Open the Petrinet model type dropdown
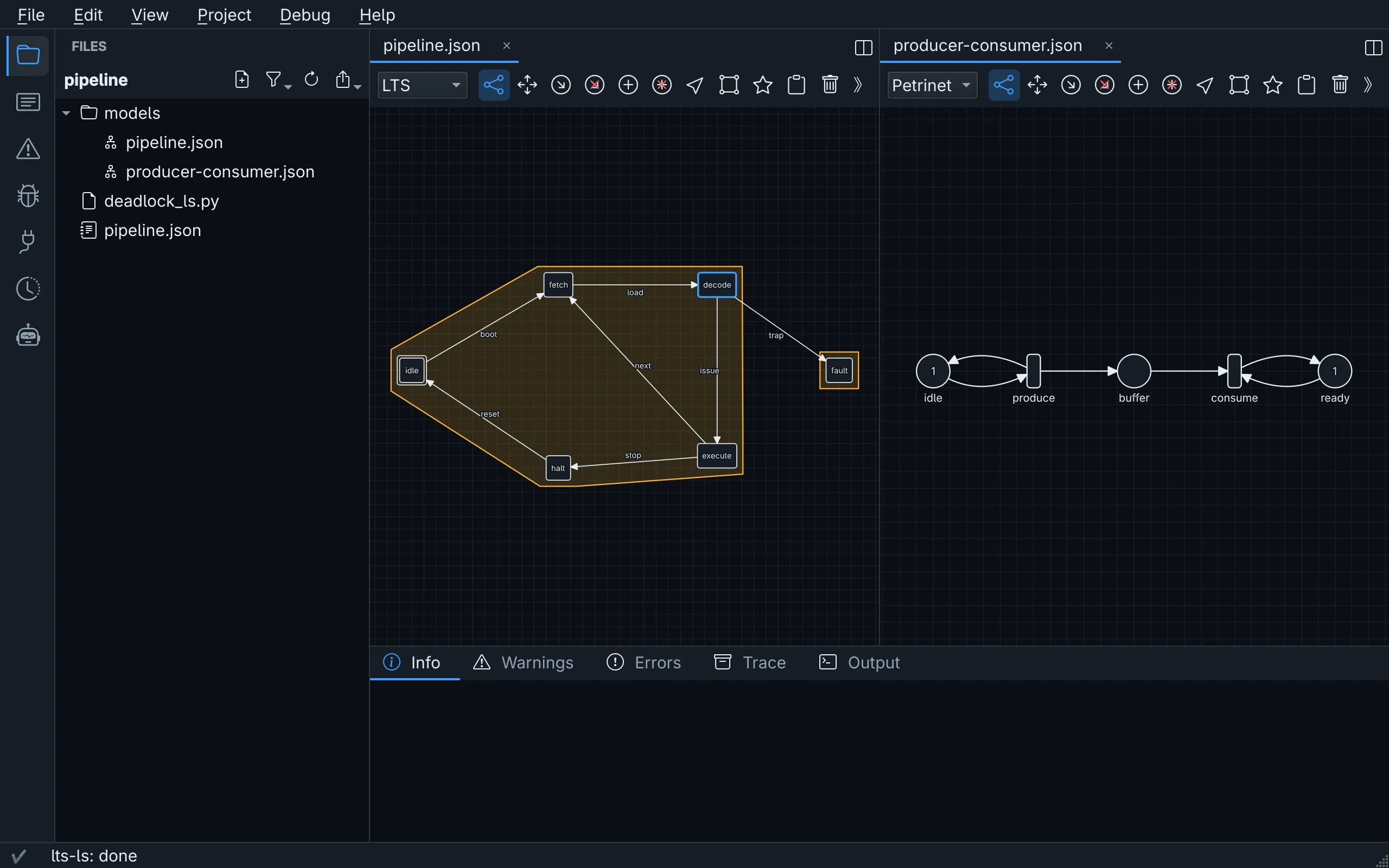The width and height of the screenshot is (1389, 868). click(x=932, y=85)
